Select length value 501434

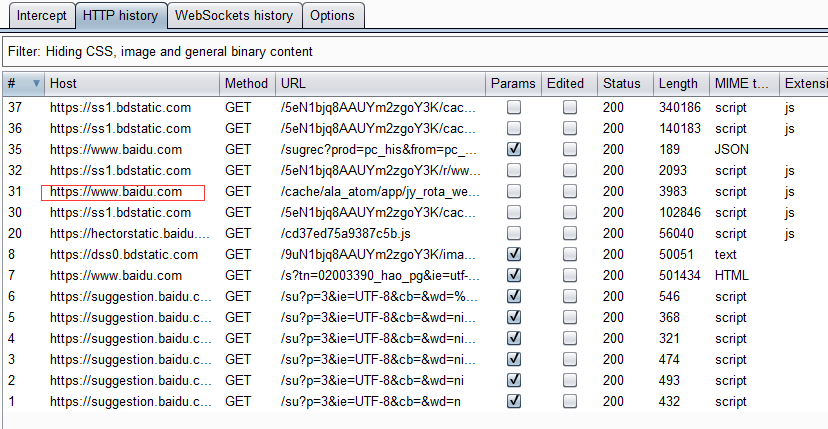(680, 275)
